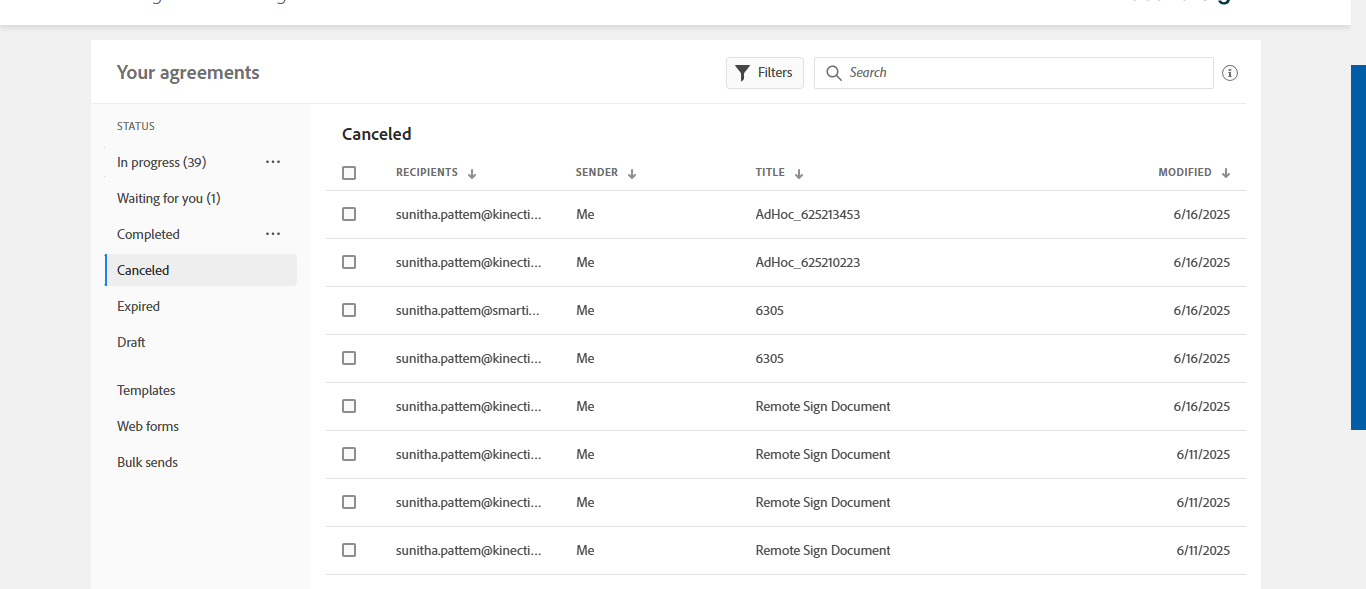Open the In progress more options ellipsis

(273, 162)
